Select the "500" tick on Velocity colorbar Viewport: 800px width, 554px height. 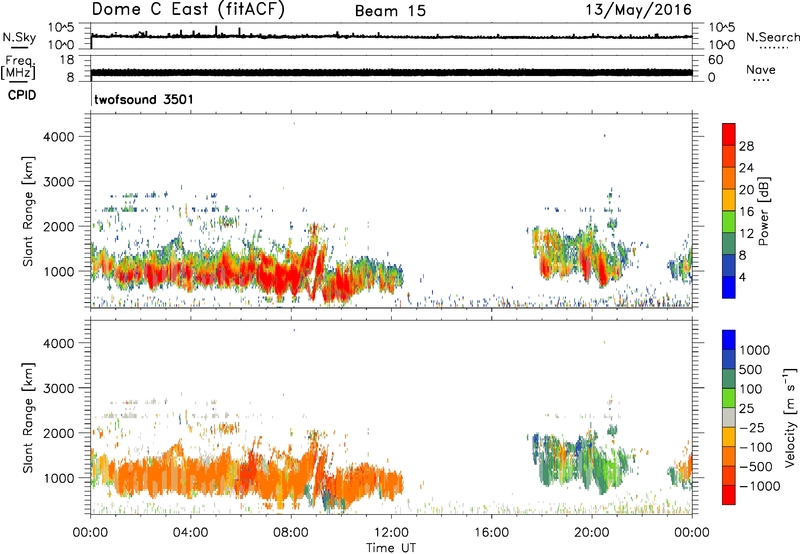(x=751, y=369)
